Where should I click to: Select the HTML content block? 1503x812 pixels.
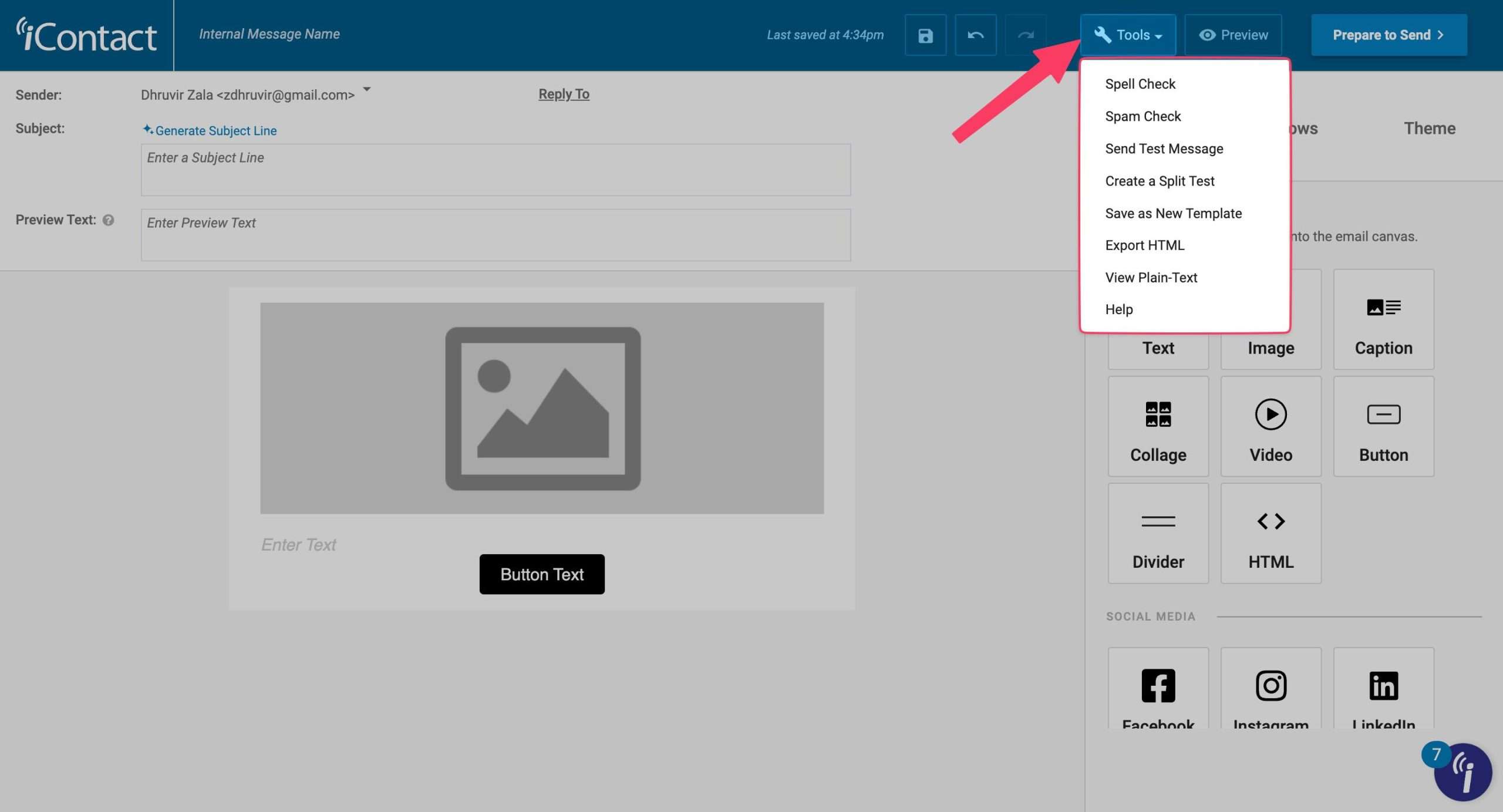[1271, 533]
